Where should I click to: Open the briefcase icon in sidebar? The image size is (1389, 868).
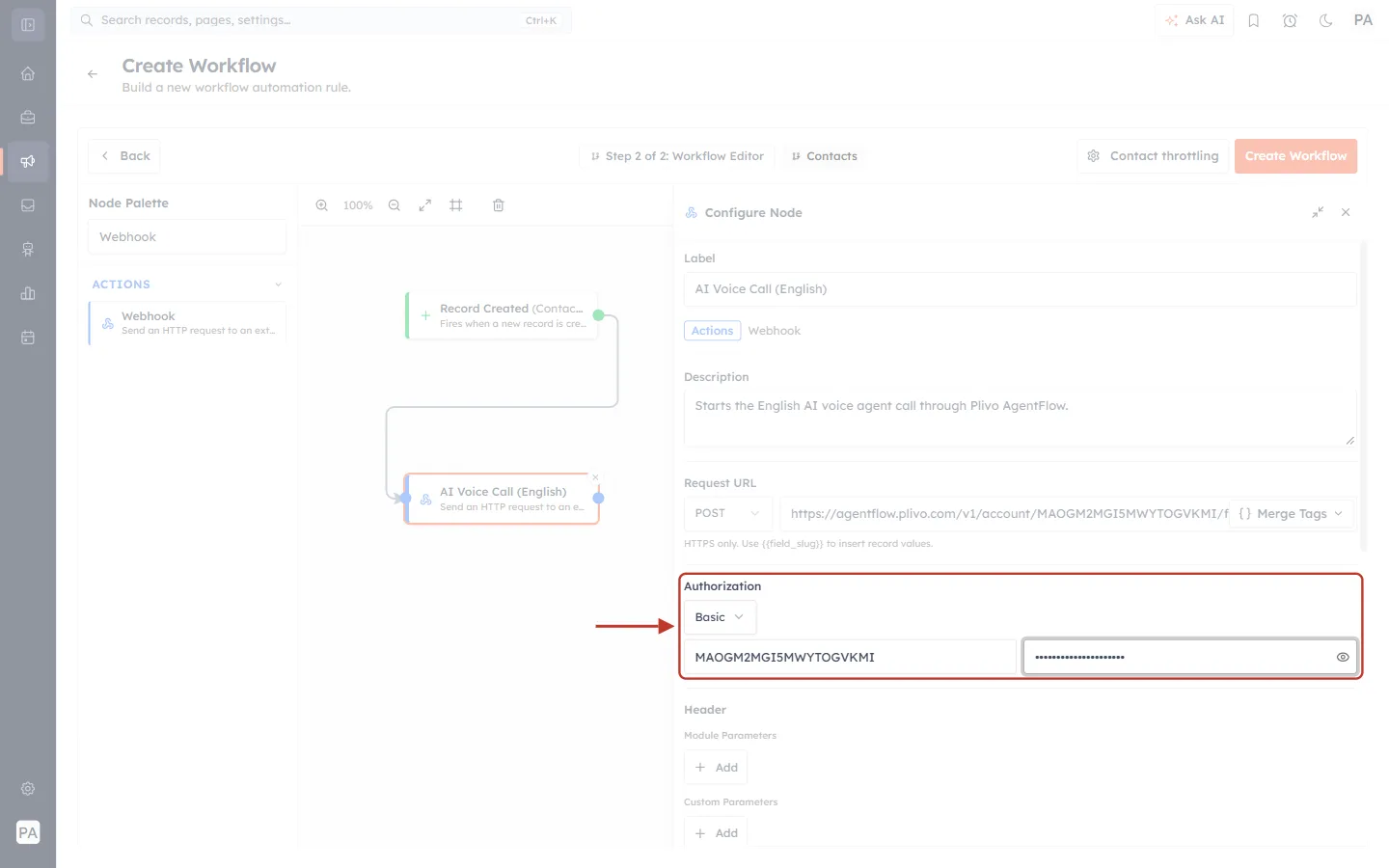coord(28,118)
